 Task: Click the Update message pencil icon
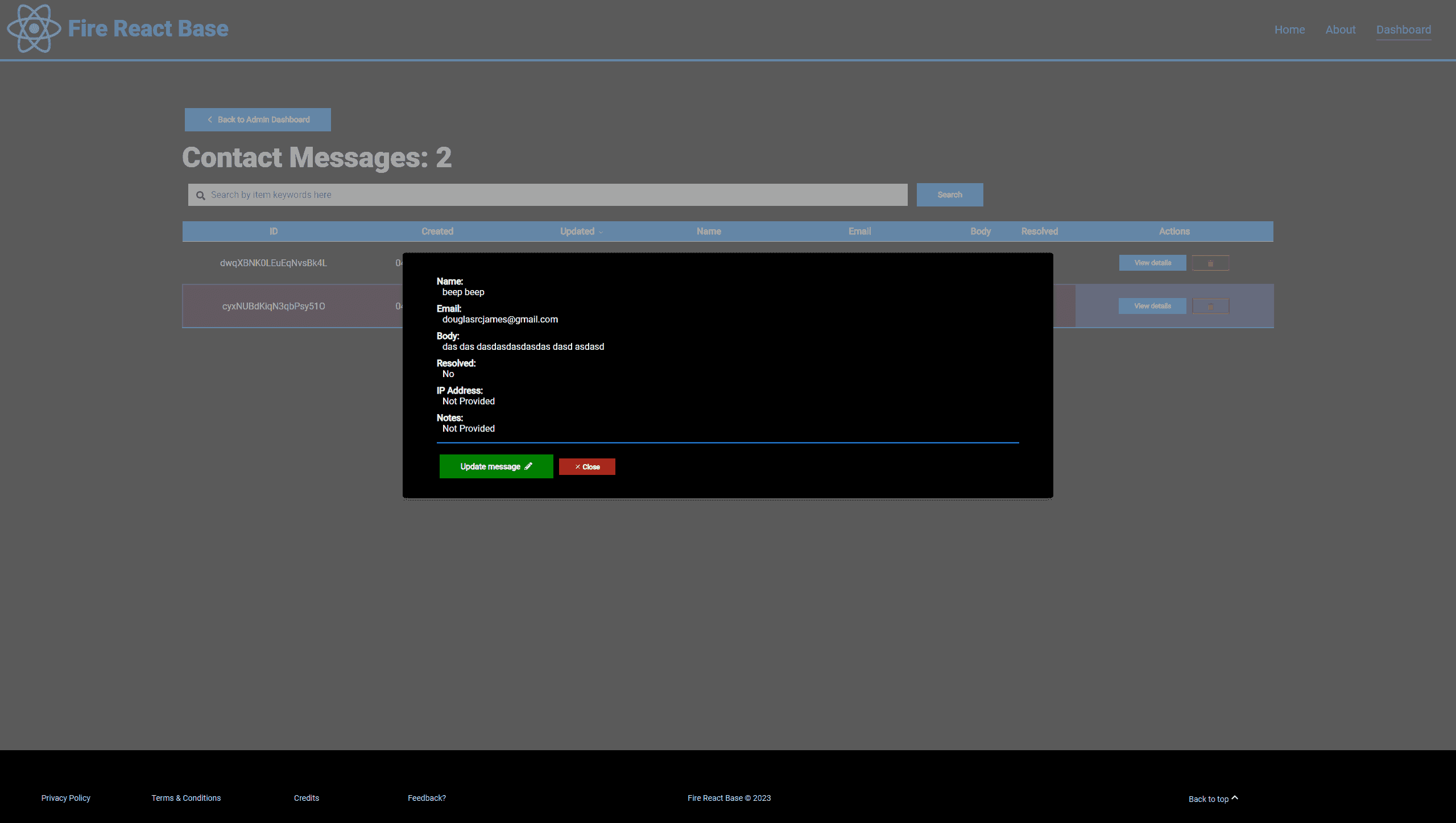(529, 466)
